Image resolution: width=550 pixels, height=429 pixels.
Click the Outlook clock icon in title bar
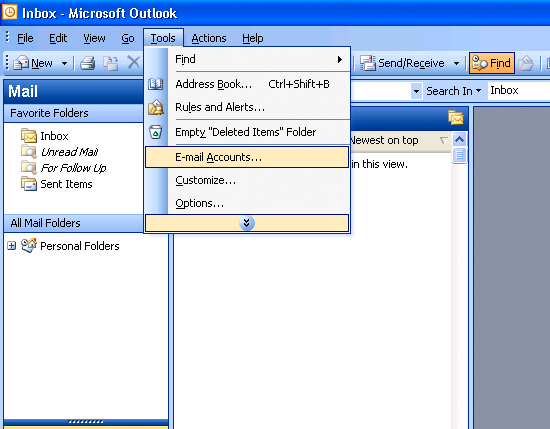click(9, 12)
